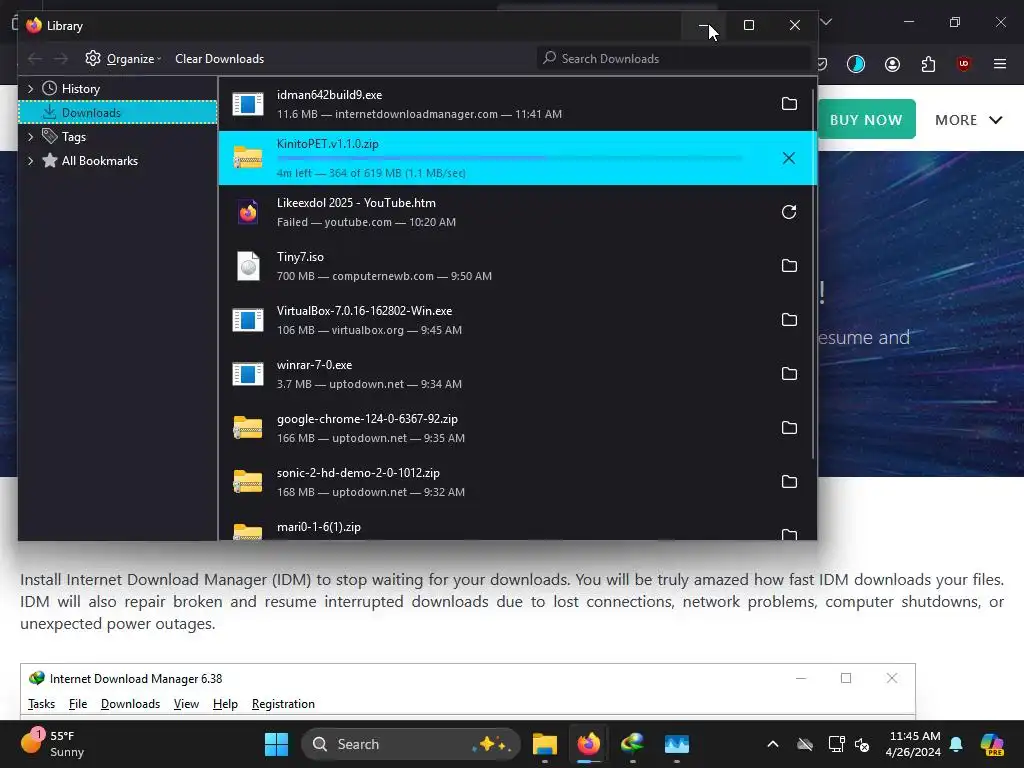This screenshot has width=1024, height=768.
Task: Click the winrar-7-0.exe file icon
Action: (248, 374)
